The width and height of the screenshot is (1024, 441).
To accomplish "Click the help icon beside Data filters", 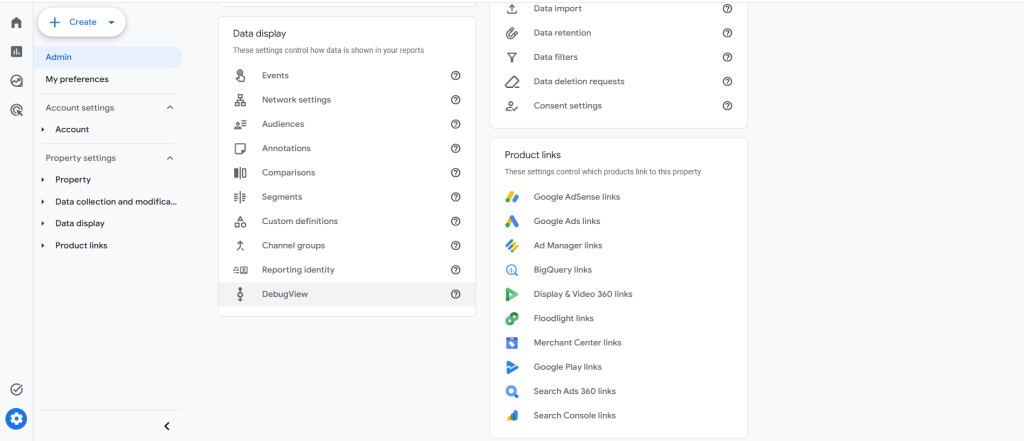I will [728, 57].
